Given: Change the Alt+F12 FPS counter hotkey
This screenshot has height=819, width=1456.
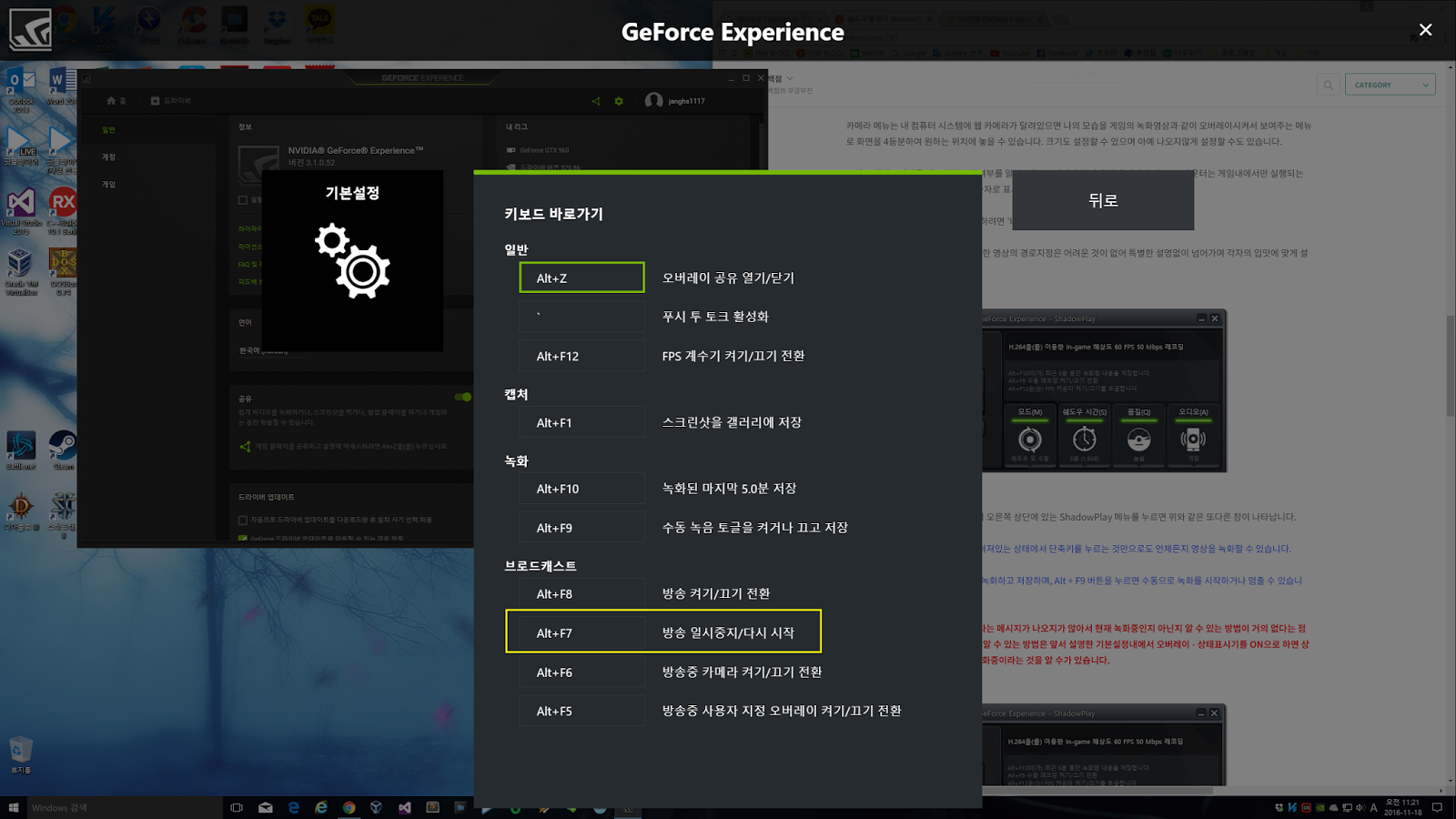Looking at the screenshot, I should [x=581, y=356].
